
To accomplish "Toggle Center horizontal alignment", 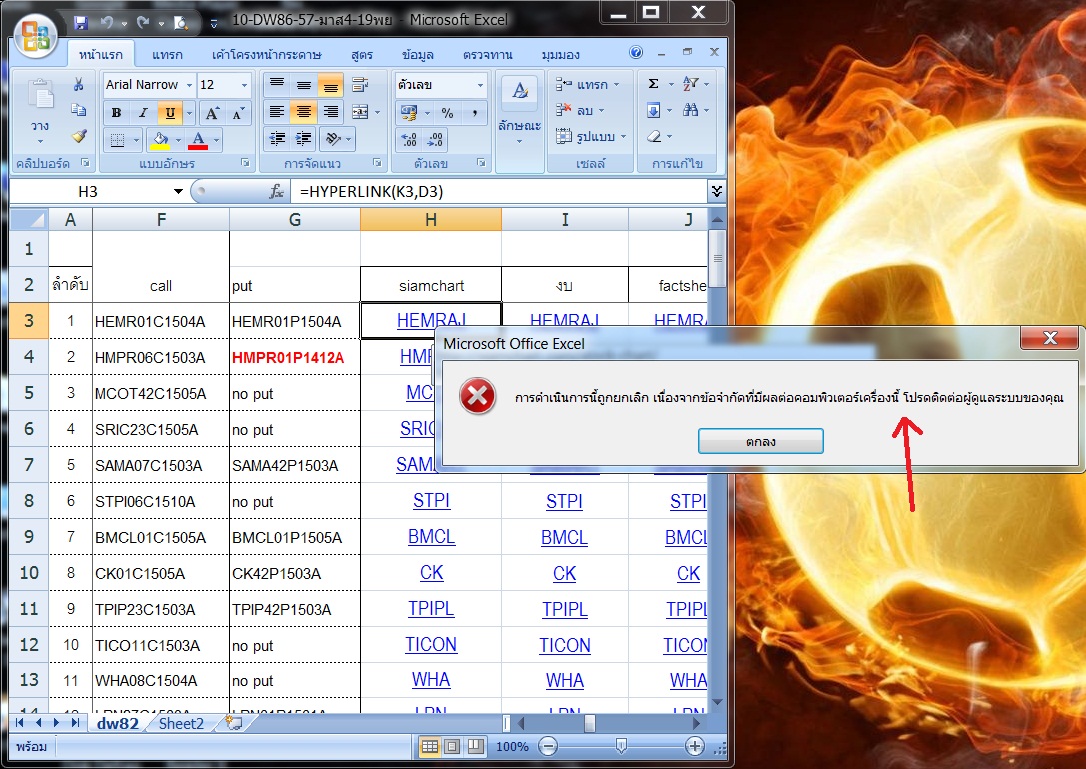I will coord(303,112).
